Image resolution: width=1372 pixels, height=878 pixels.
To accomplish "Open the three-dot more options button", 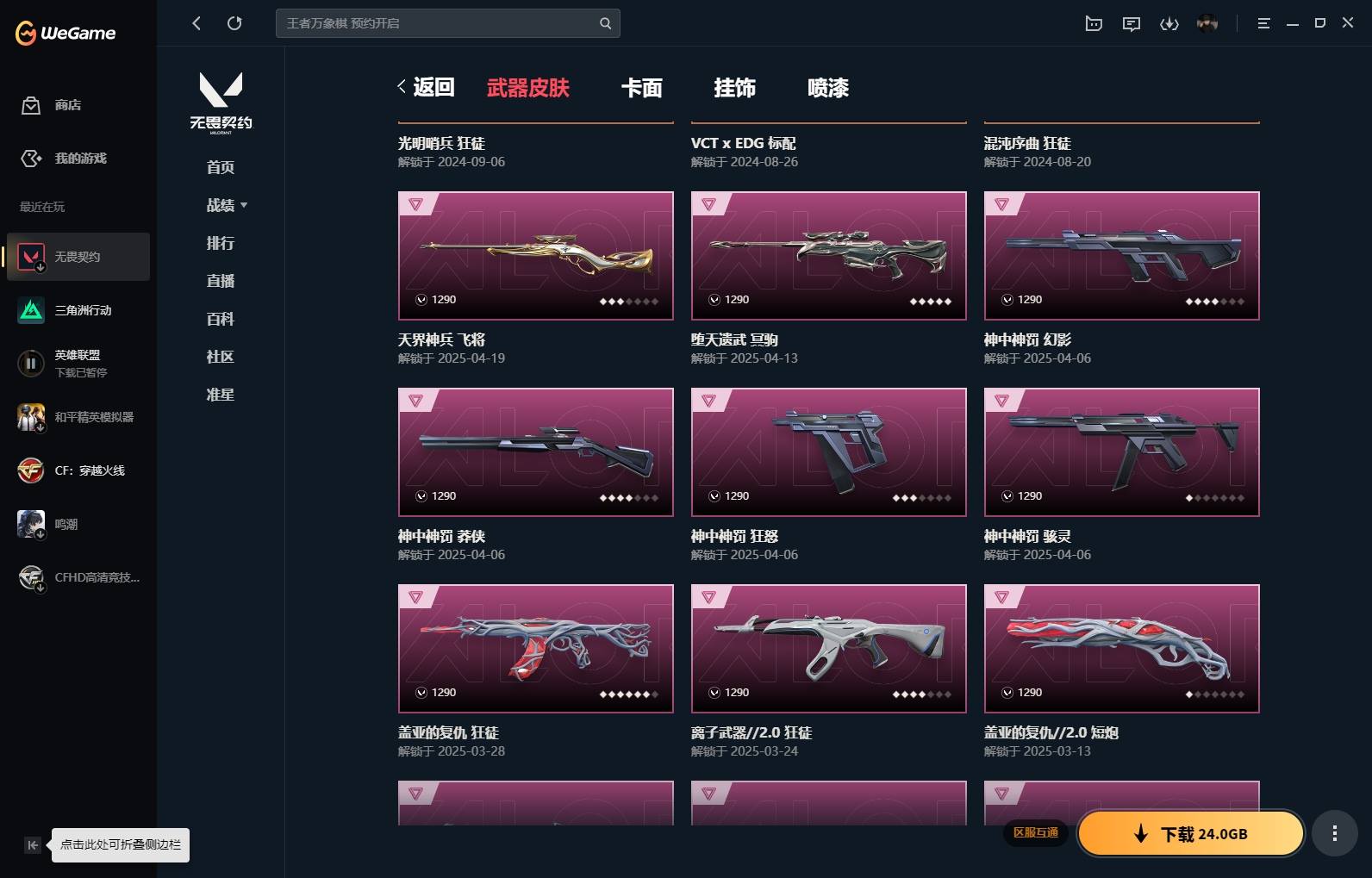I will [1334, 833].
